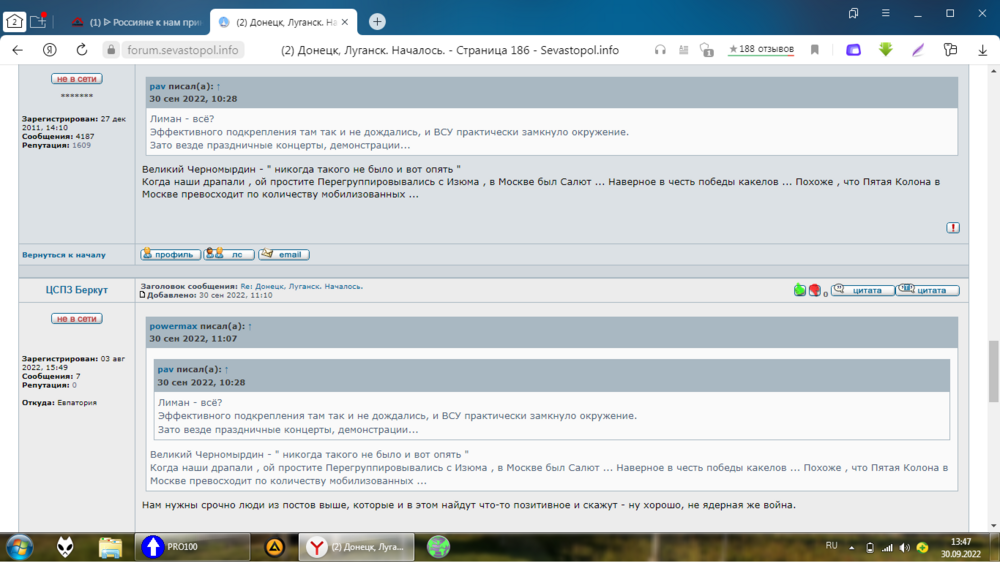Open the ЦСПЗ Беркут user profile link

77,290
